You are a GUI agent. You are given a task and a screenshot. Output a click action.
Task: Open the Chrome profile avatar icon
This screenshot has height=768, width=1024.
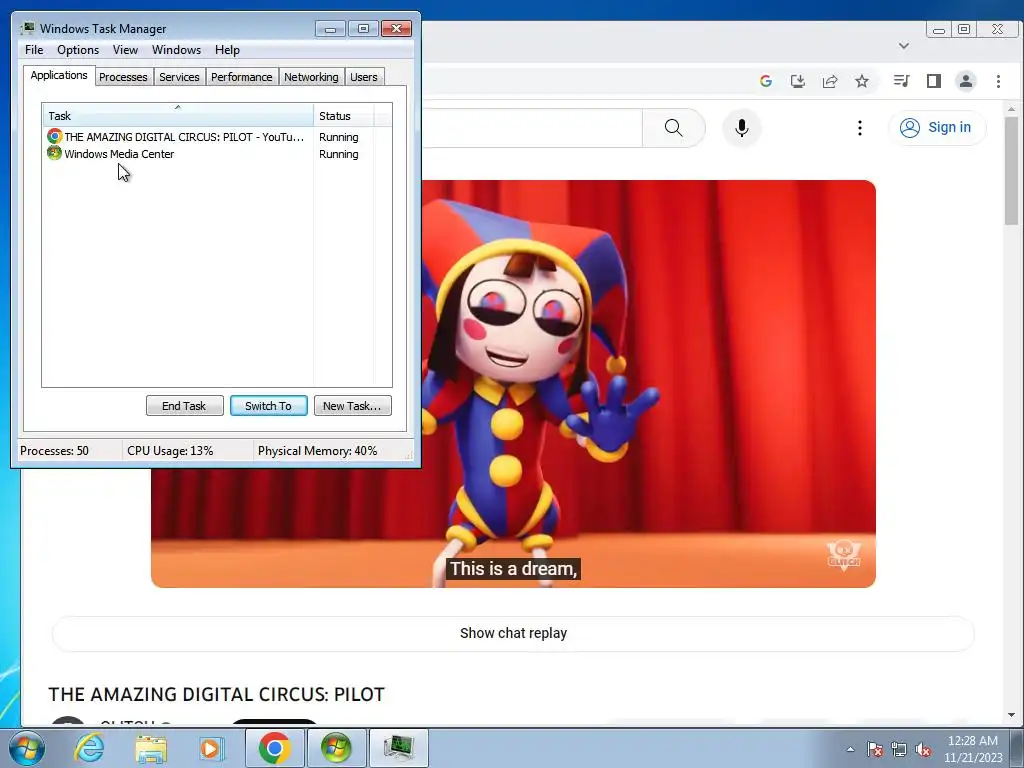point(966,81)
